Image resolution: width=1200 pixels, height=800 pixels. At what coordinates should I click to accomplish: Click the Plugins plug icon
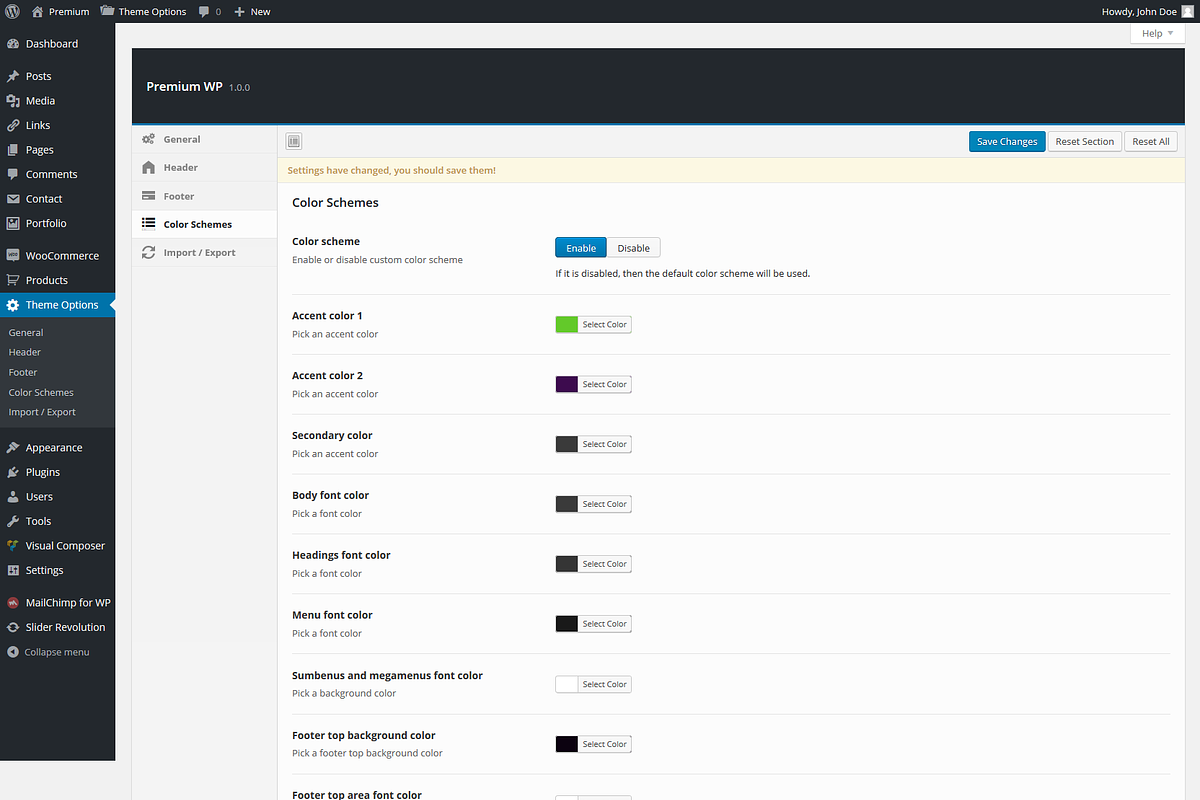[13, 472]
